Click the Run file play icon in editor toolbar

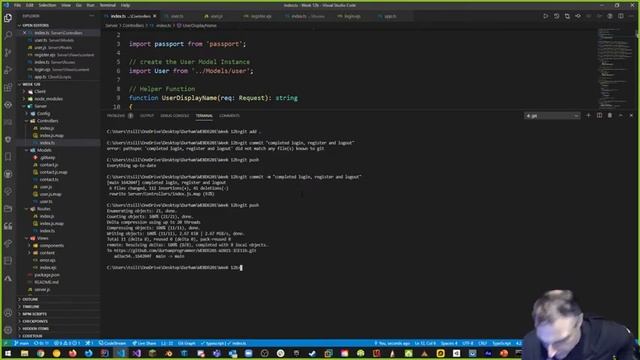(546, 16)
